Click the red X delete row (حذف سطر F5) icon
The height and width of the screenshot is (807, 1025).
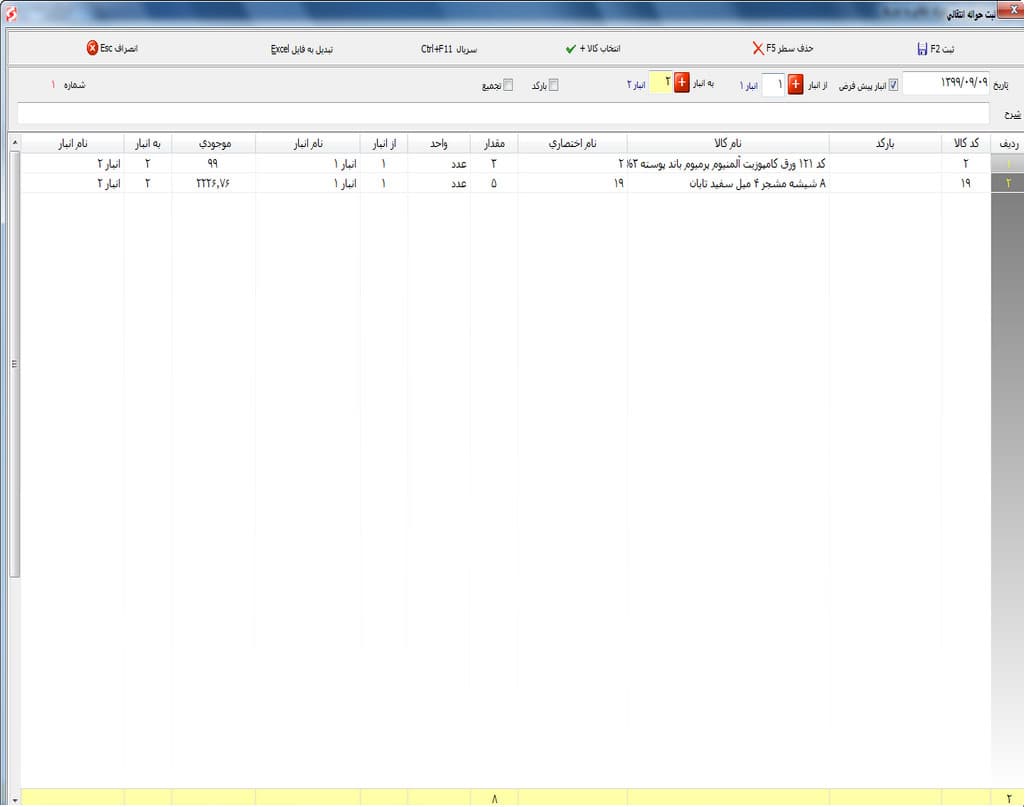[x=758, y=48]
